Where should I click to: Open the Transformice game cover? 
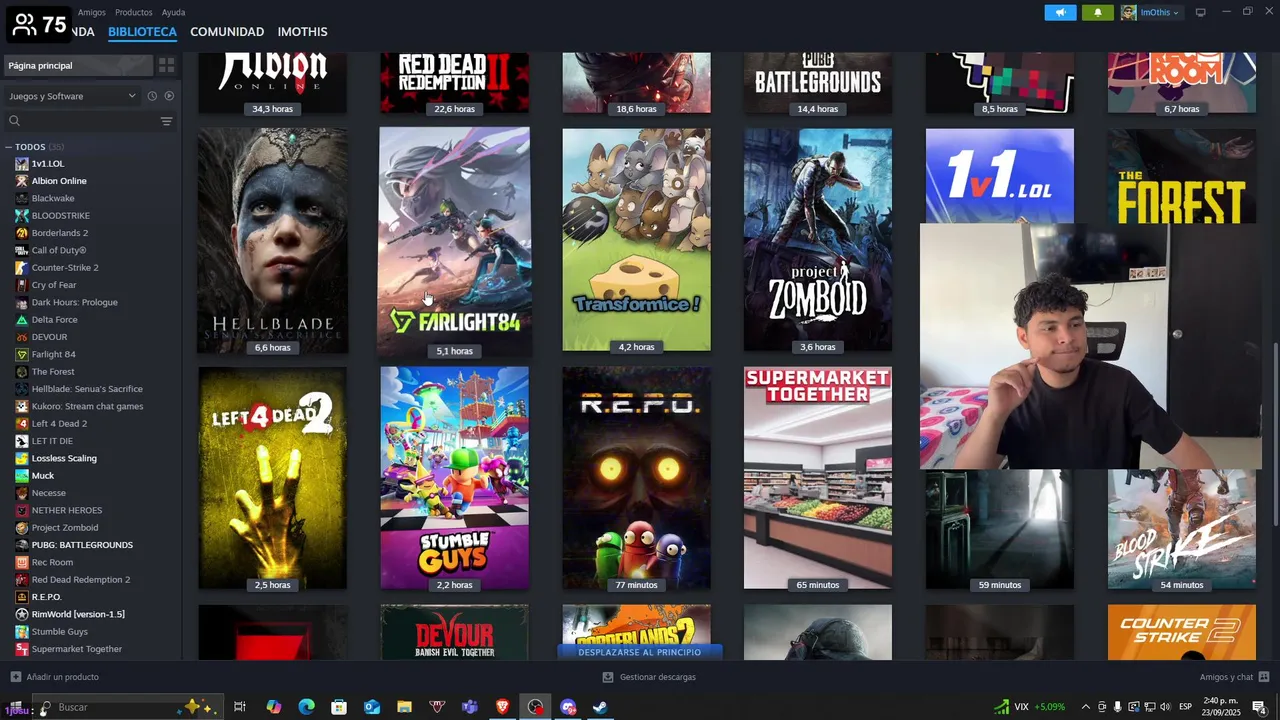coord(636,240)
